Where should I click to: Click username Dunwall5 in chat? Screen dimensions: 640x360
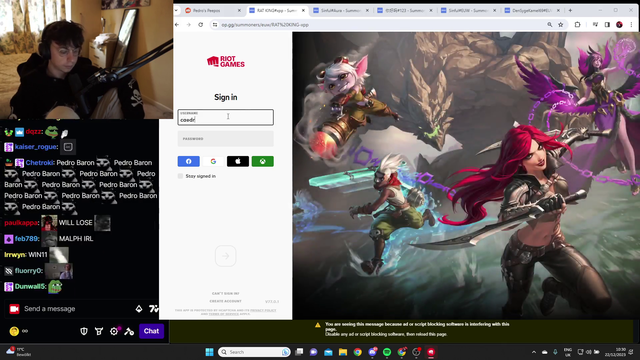pyautogui.click(x=30, y=287)
